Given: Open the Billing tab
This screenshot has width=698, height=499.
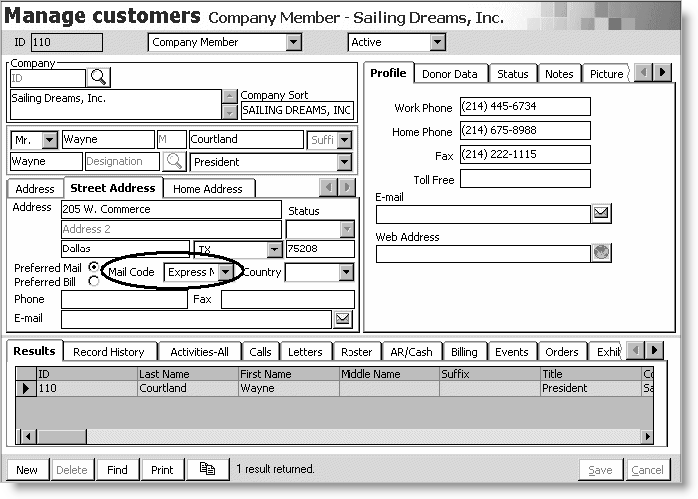Looking at the screenshot, I should point(464,352).
